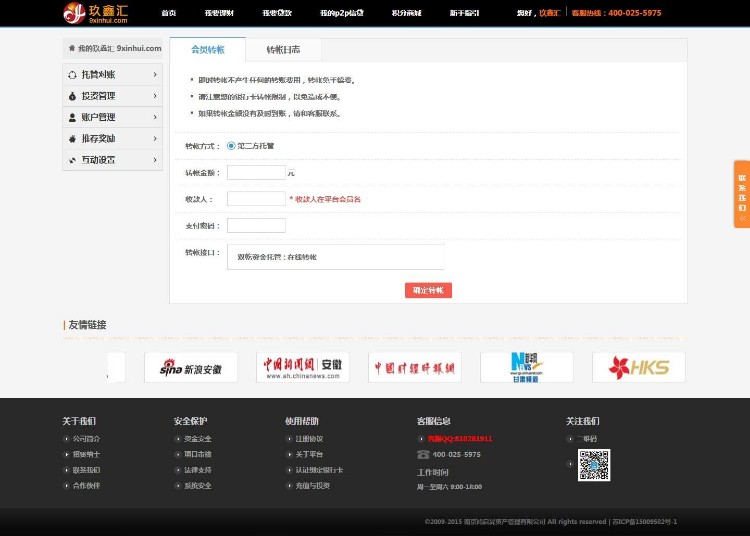Open 我的p2p信贷 in the top navigation

342,13
